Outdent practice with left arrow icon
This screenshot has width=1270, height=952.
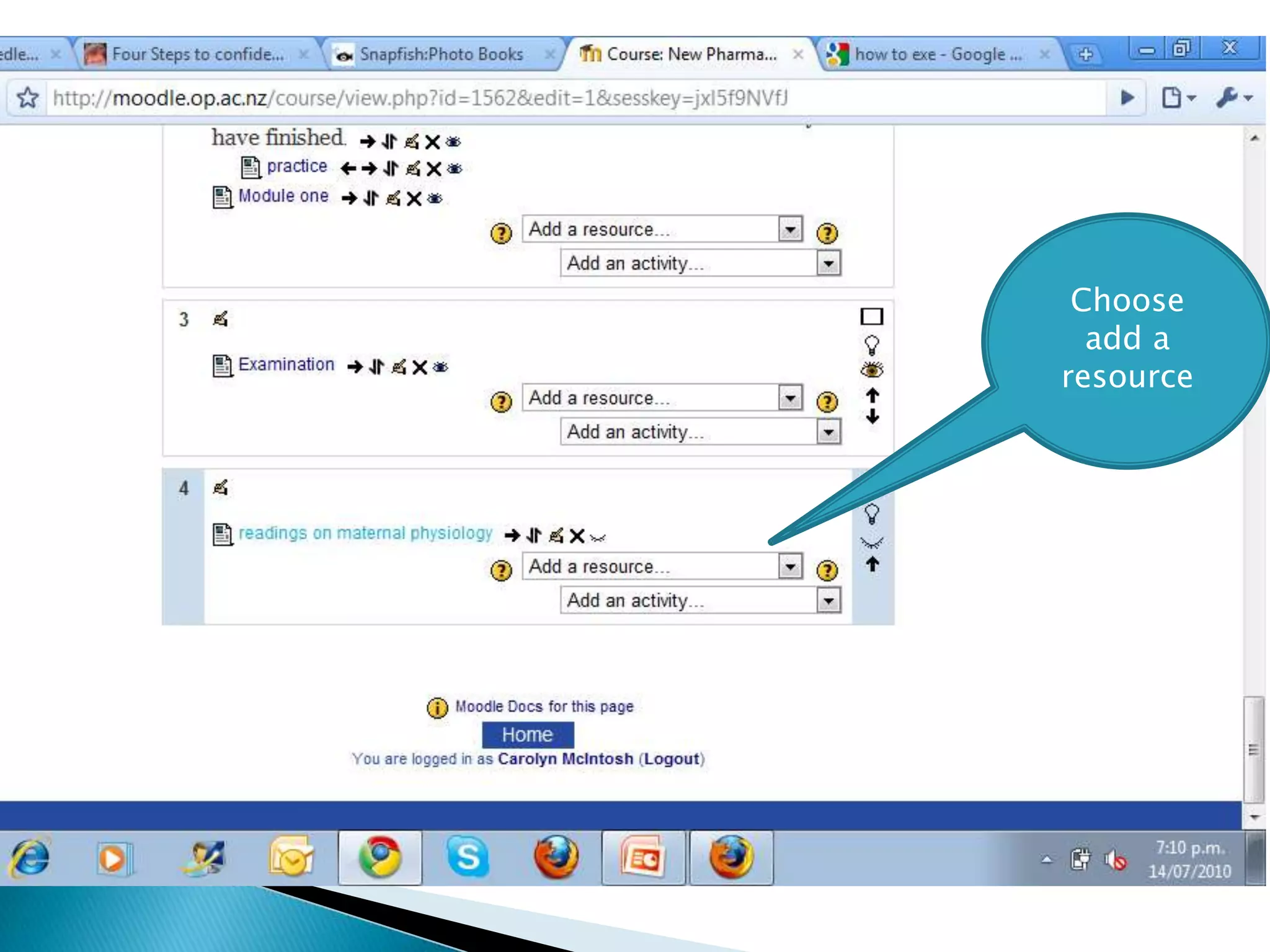(348, 169)
